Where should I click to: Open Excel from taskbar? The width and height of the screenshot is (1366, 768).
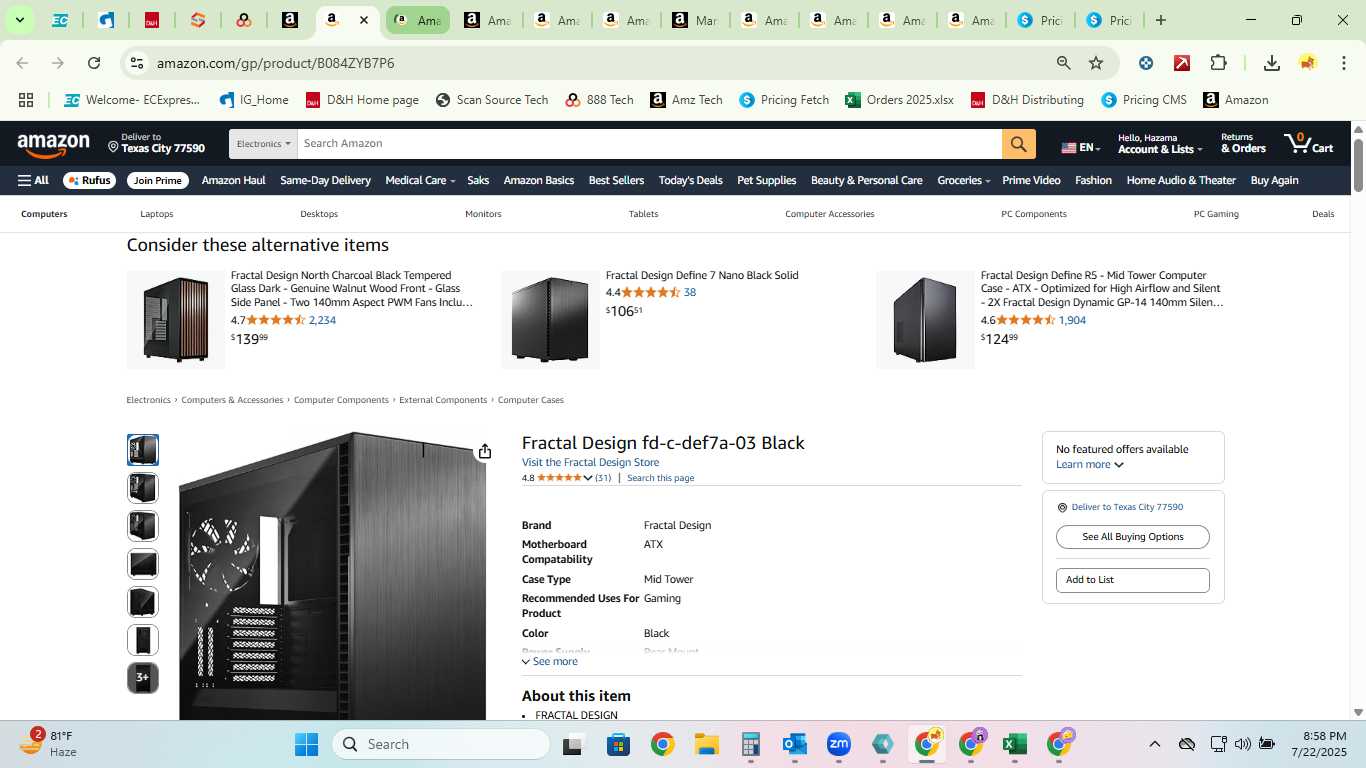pyautogui.click(x=1015, y=744)
